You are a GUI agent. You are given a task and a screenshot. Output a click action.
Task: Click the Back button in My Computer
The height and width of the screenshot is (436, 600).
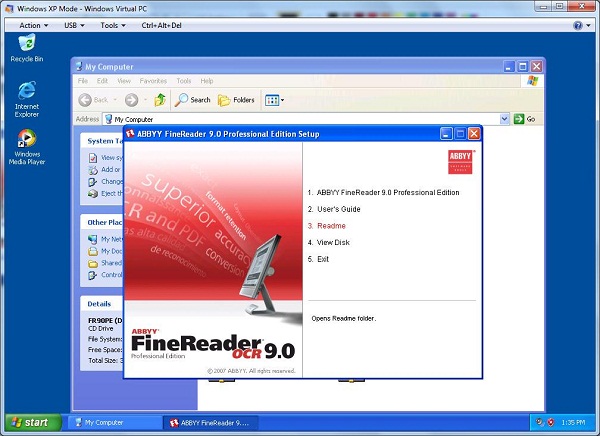[x=93, y=100]
